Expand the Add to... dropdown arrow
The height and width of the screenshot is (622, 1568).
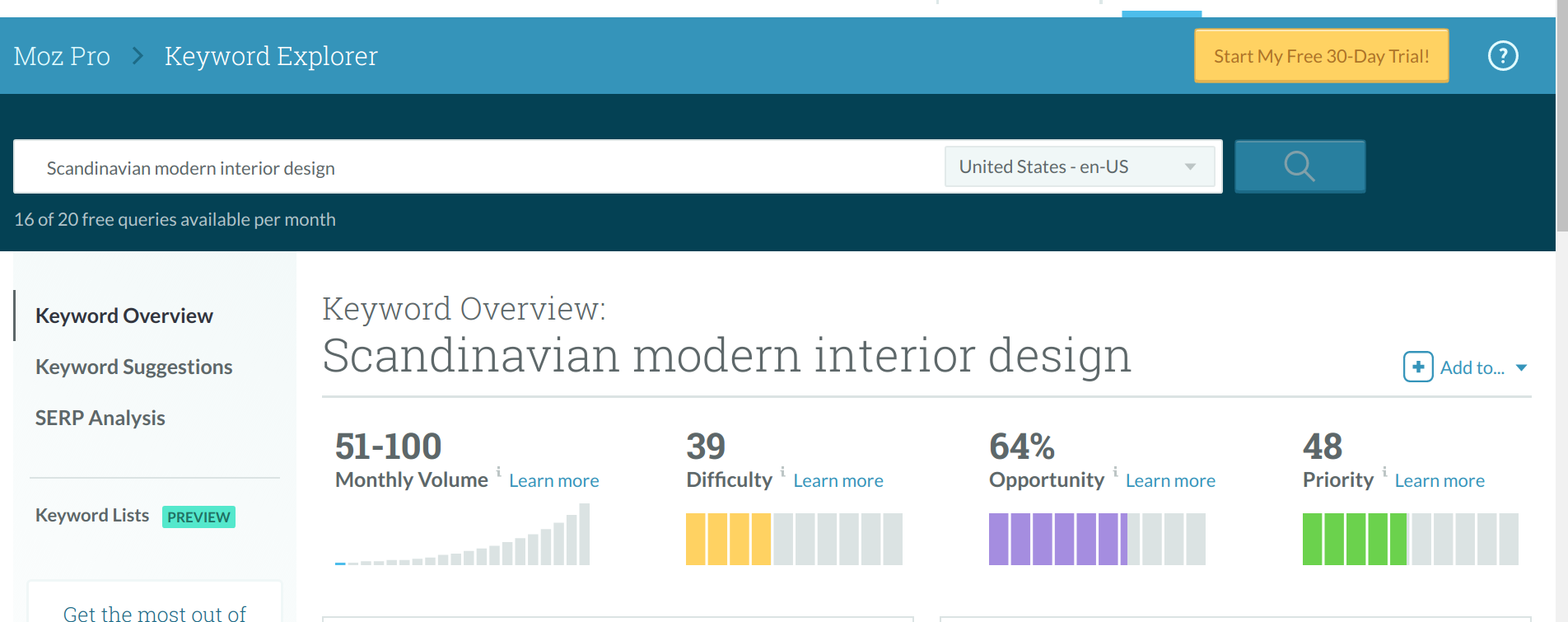[1521, 368]
